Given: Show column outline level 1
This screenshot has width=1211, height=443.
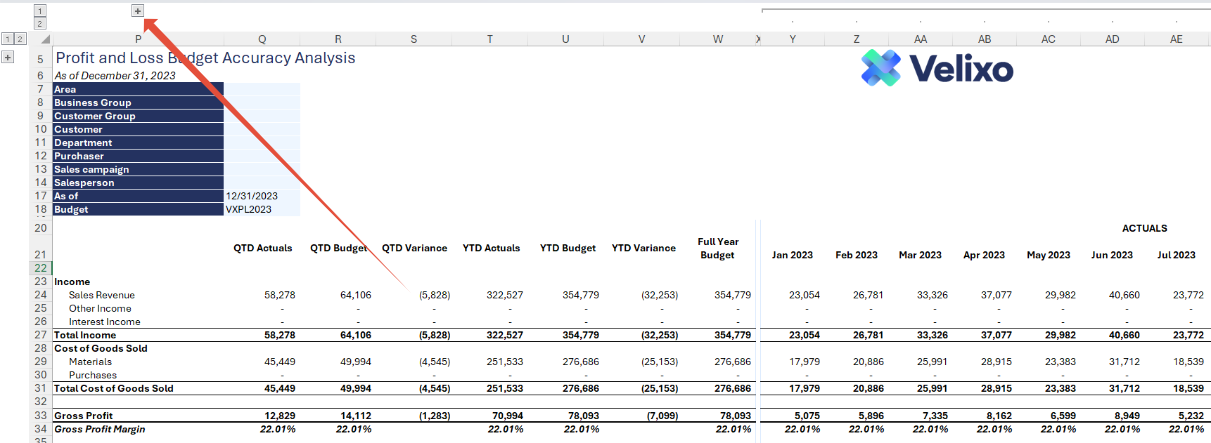Looking at the screenshot, I should tap(40, 9).
